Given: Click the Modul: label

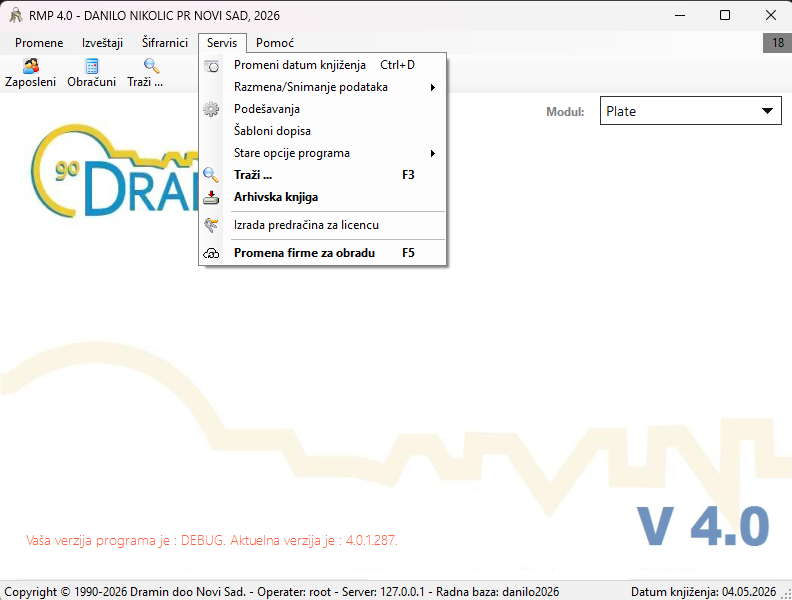Looking at the screenshot, I should tap(565, 112).
